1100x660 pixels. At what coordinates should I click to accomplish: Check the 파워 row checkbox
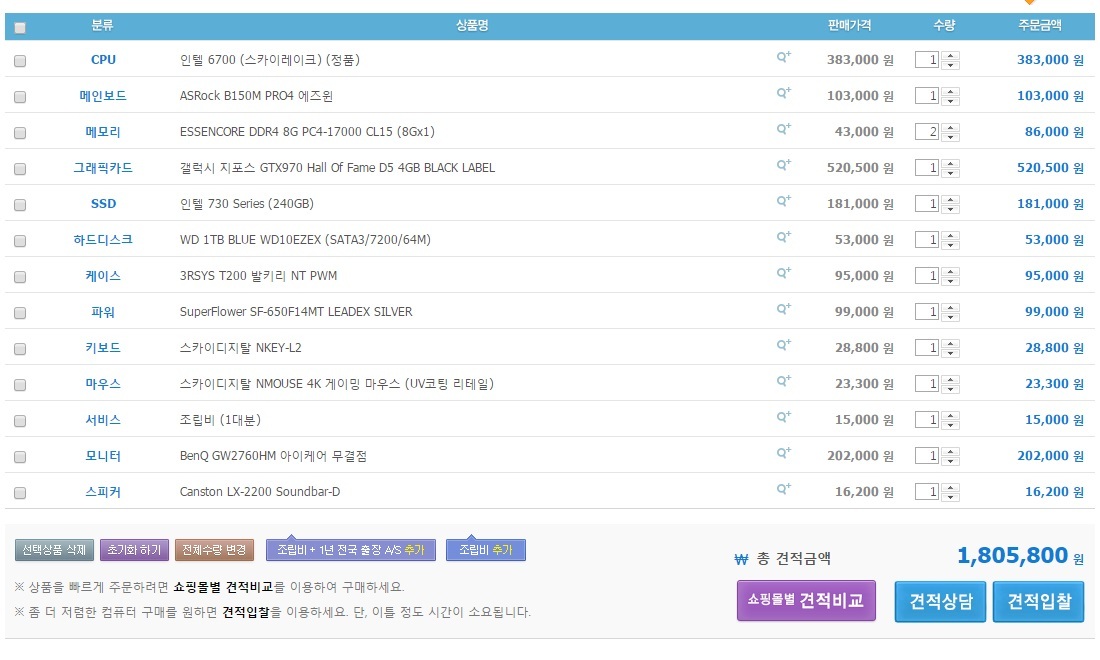20,313
